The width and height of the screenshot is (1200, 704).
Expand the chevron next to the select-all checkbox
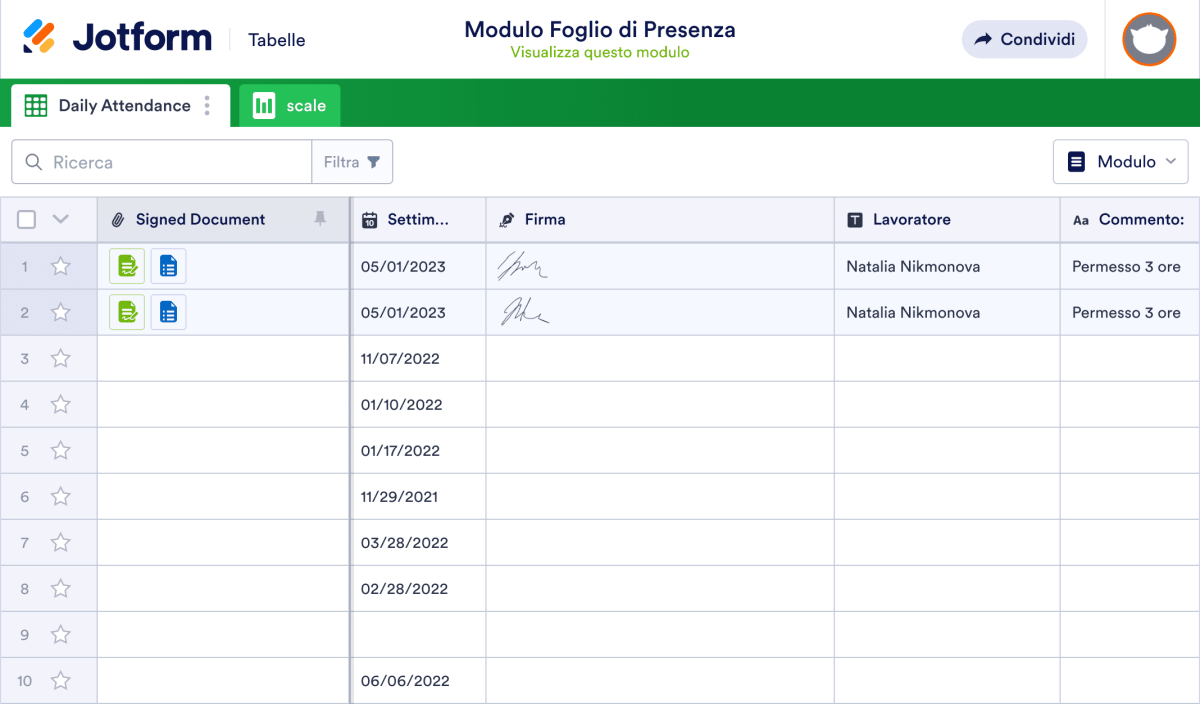point(58,218)
